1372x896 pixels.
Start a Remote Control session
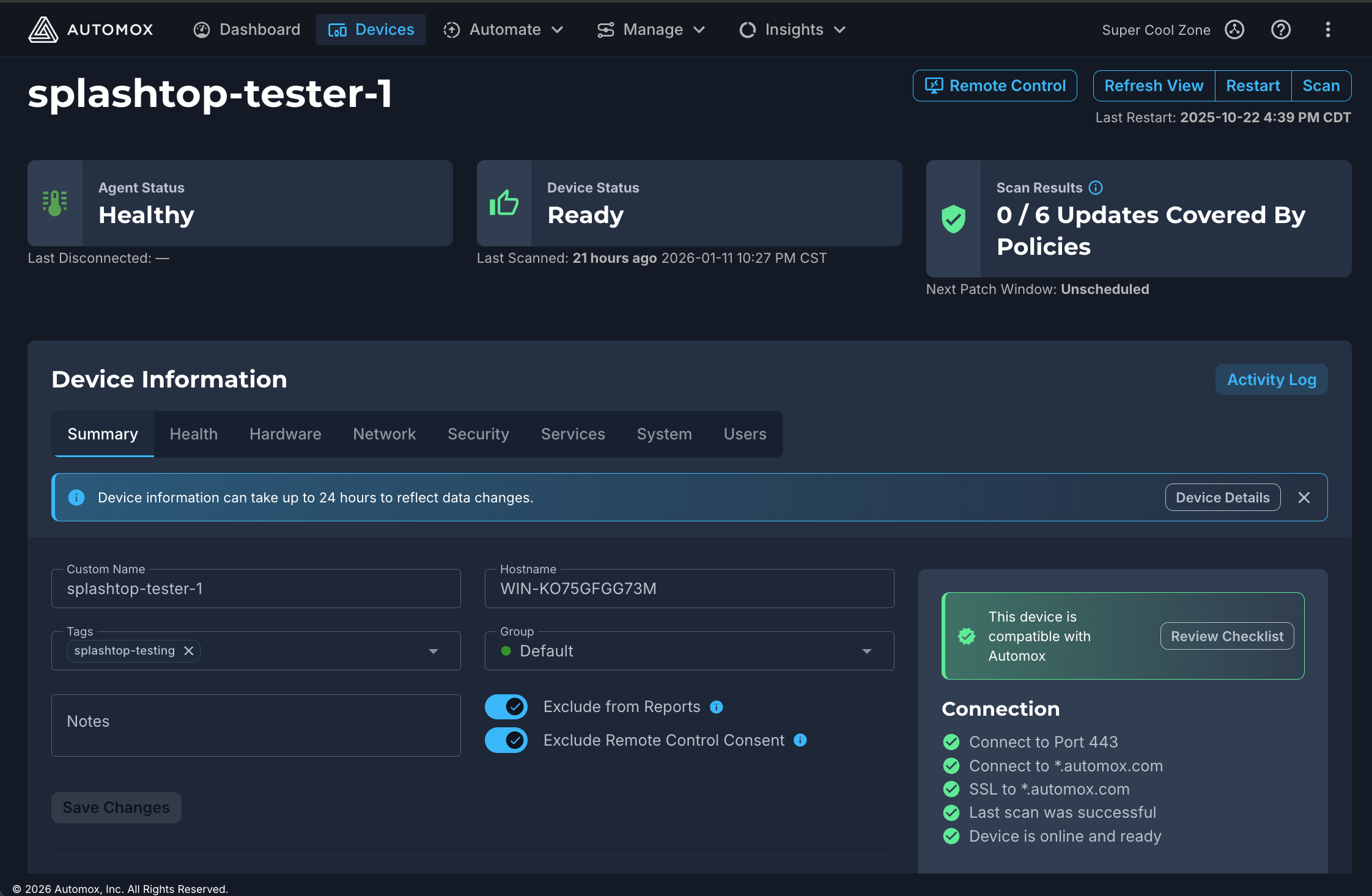click(x=995, y=86)
